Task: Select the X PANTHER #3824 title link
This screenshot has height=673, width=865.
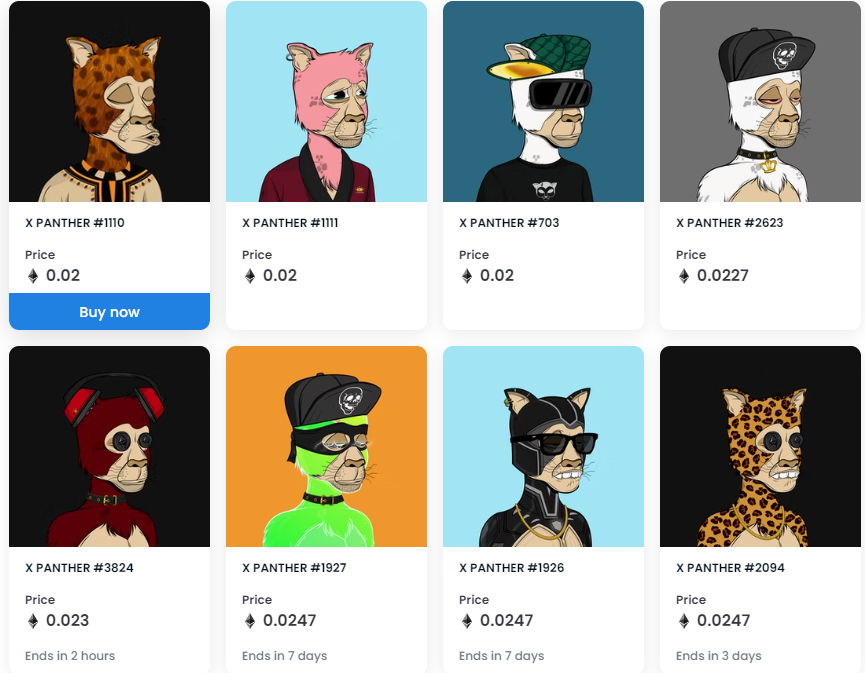Action: pos(79,568)
